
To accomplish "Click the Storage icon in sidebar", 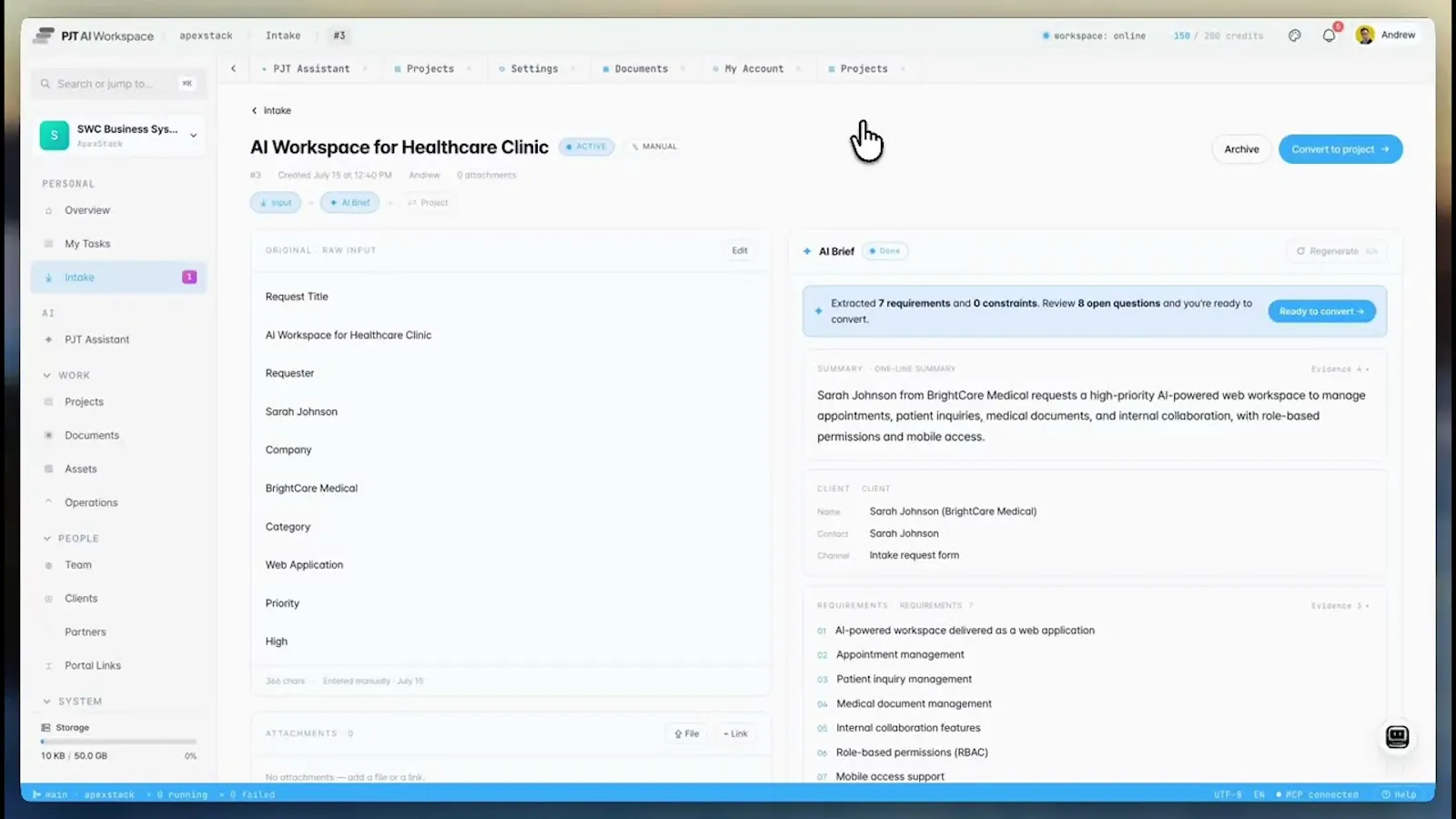I will pyautogui.click(x=45, y=728).
